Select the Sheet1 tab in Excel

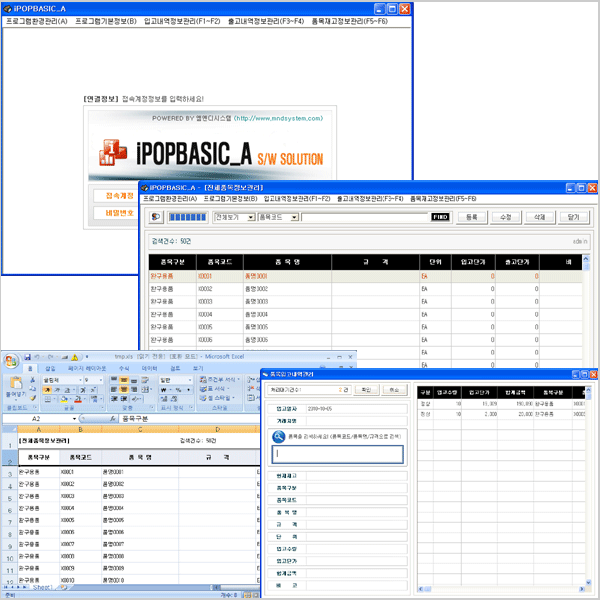[42, 587]
